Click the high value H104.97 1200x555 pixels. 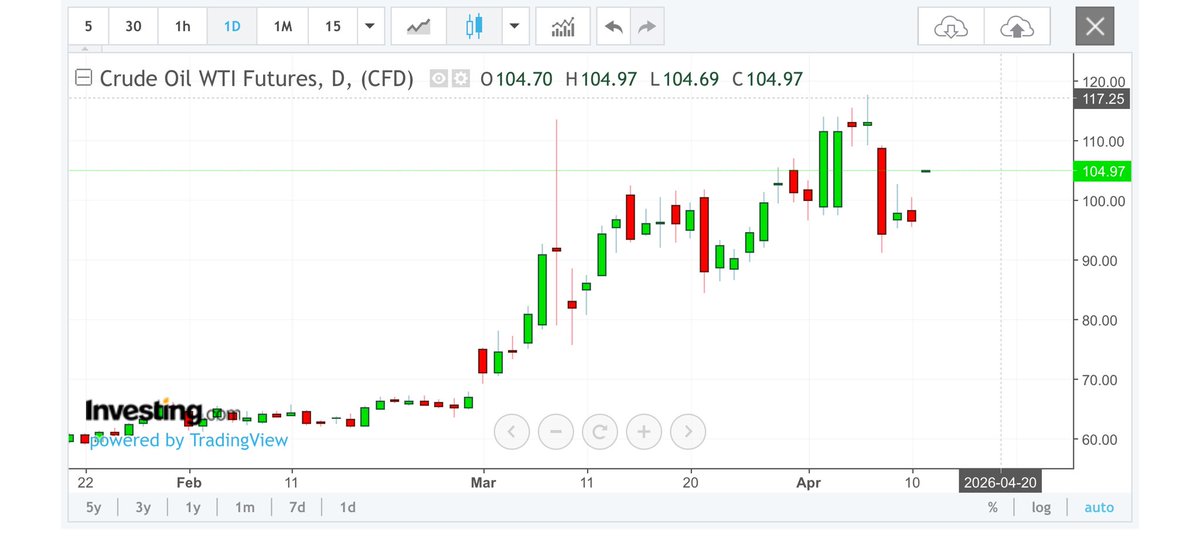(x=601, y=79)
